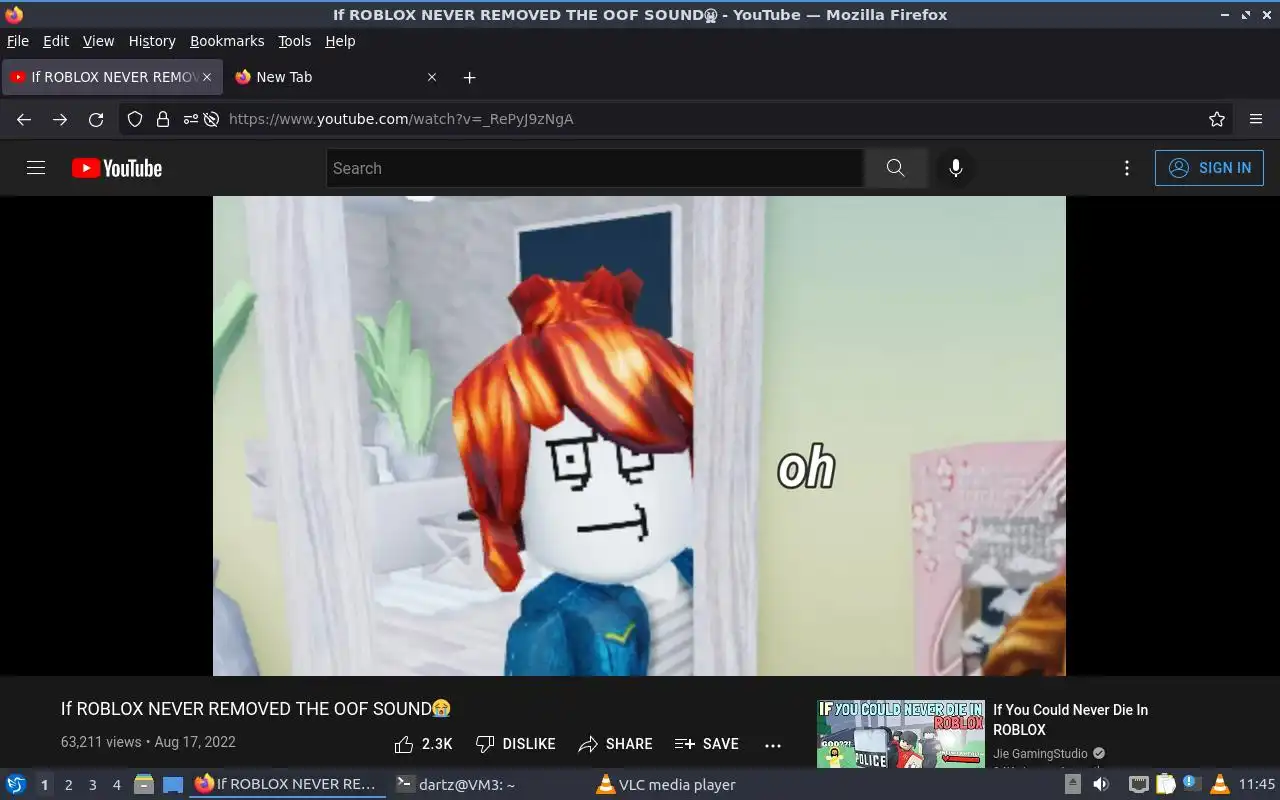Open 'If You Could Never Die In ROBLOX' title
1280x800 pixels.
coord(1070,720)
